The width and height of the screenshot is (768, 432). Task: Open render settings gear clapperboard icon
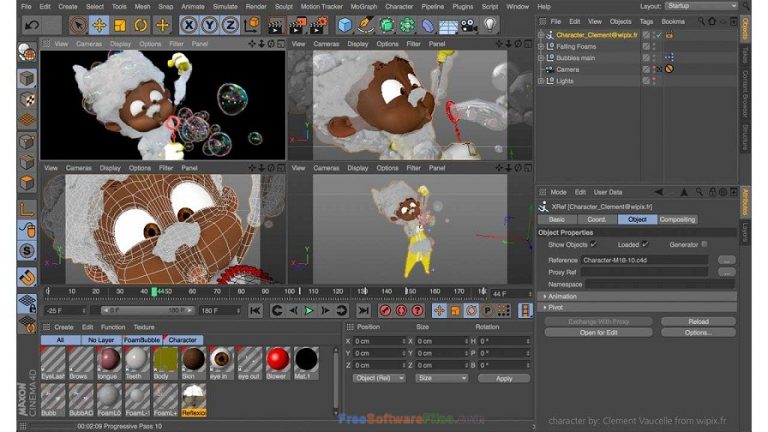[x=319, y=24]
